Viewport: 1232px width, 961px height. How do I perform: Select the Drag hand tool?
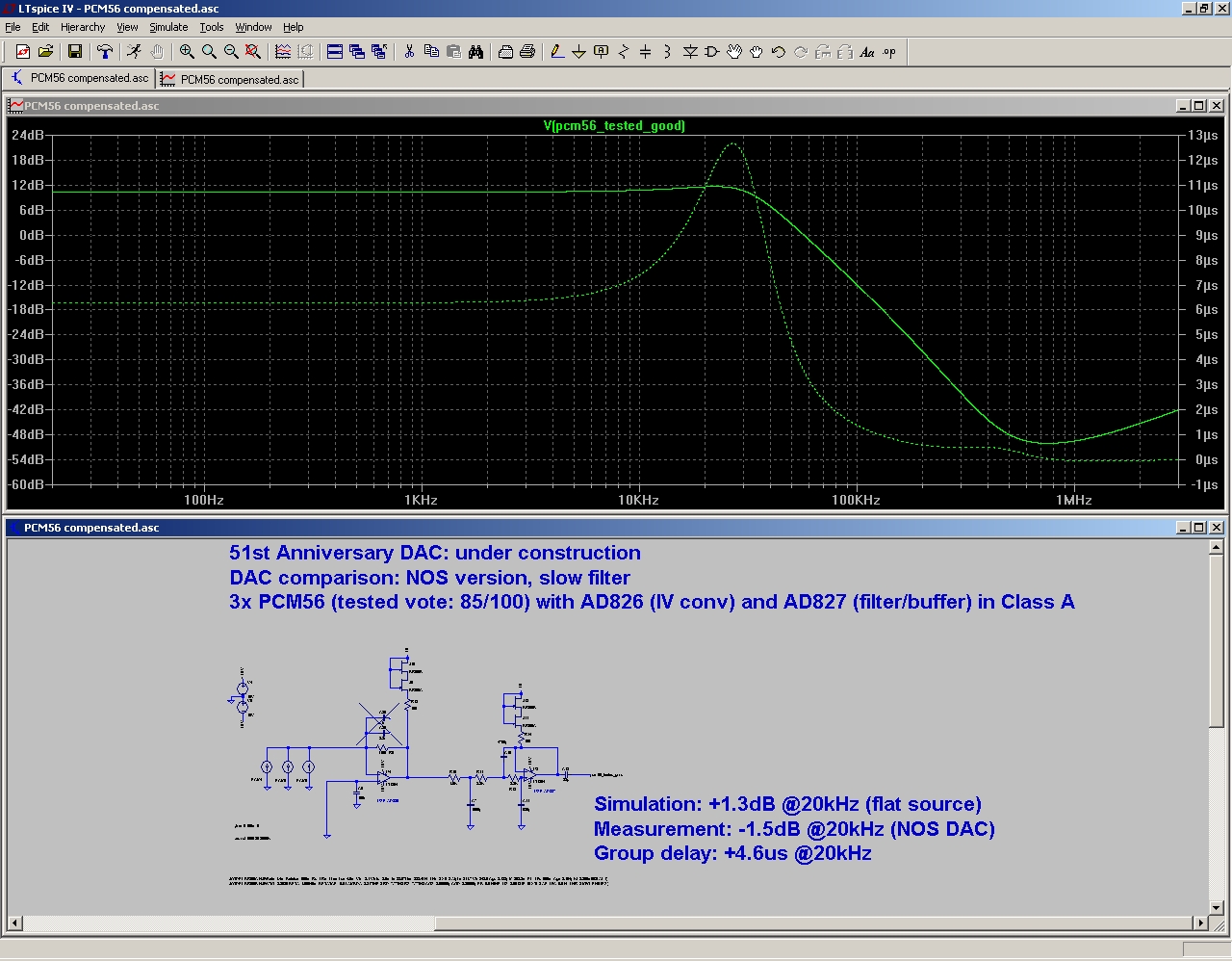point(757,52)
